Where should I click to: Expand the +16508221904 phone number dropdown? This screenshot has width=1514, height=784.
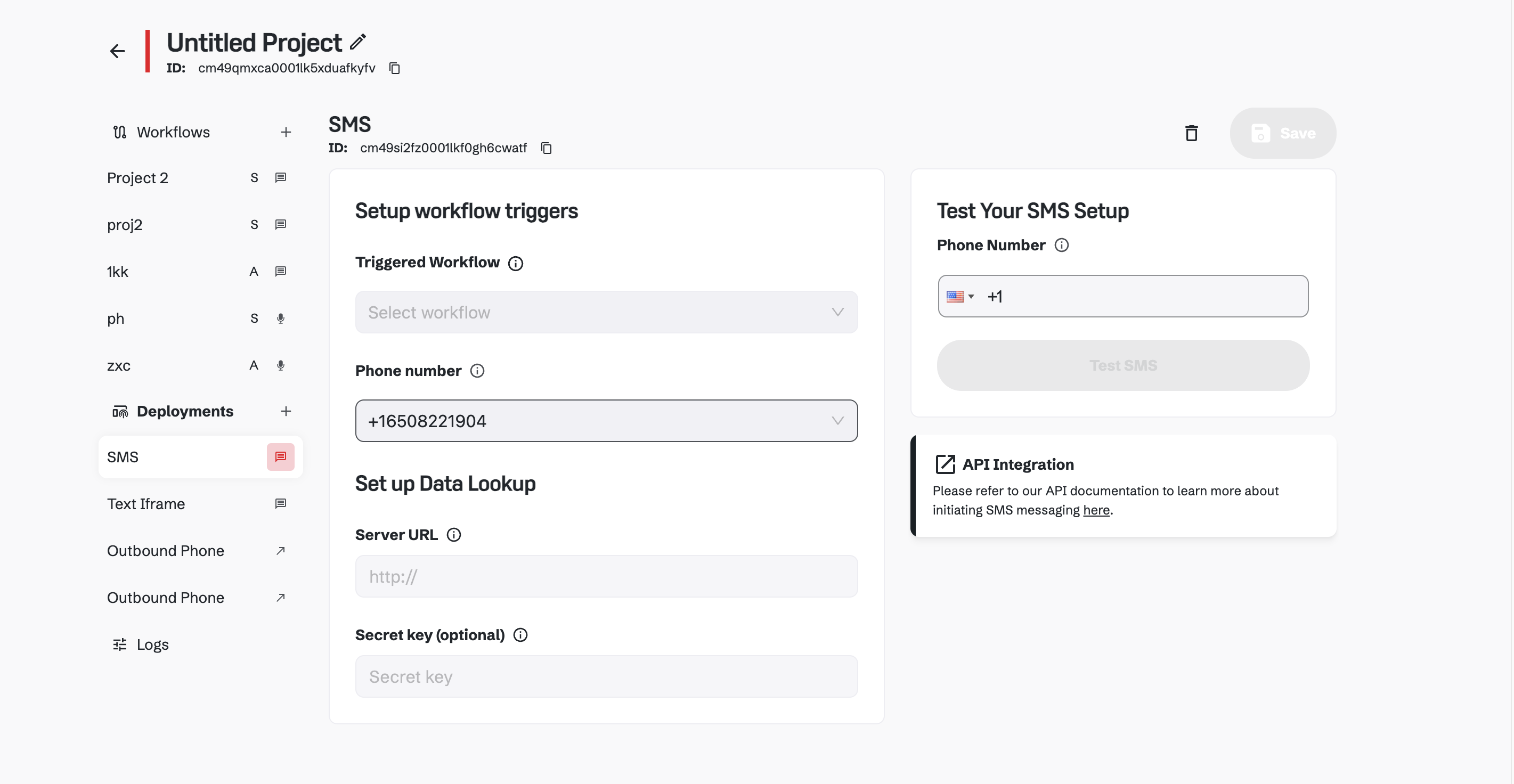tap(606, 421)
